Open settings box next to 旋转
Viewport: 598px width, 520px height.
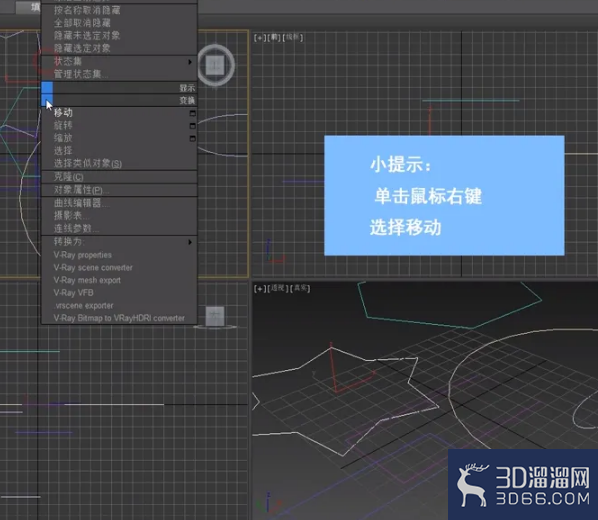(193, 126)
